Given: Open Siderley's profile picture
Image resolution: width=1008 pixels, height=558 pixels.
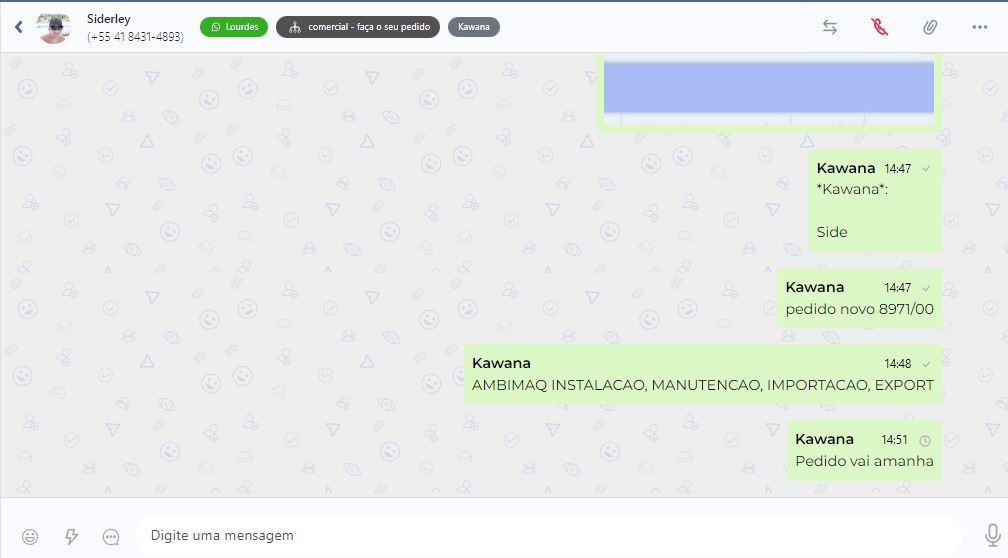Looking at the screenshot, I should (x=54, y=28).
